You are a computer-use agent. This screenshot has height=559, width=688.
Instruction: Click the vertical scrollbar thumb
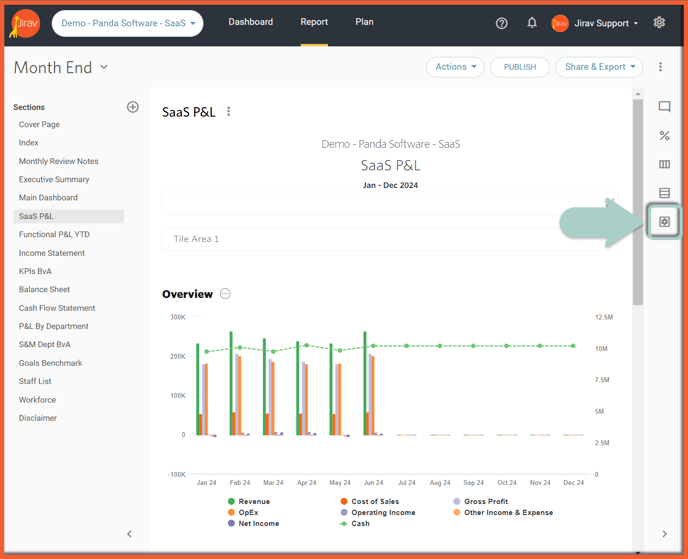coord(638,202)
